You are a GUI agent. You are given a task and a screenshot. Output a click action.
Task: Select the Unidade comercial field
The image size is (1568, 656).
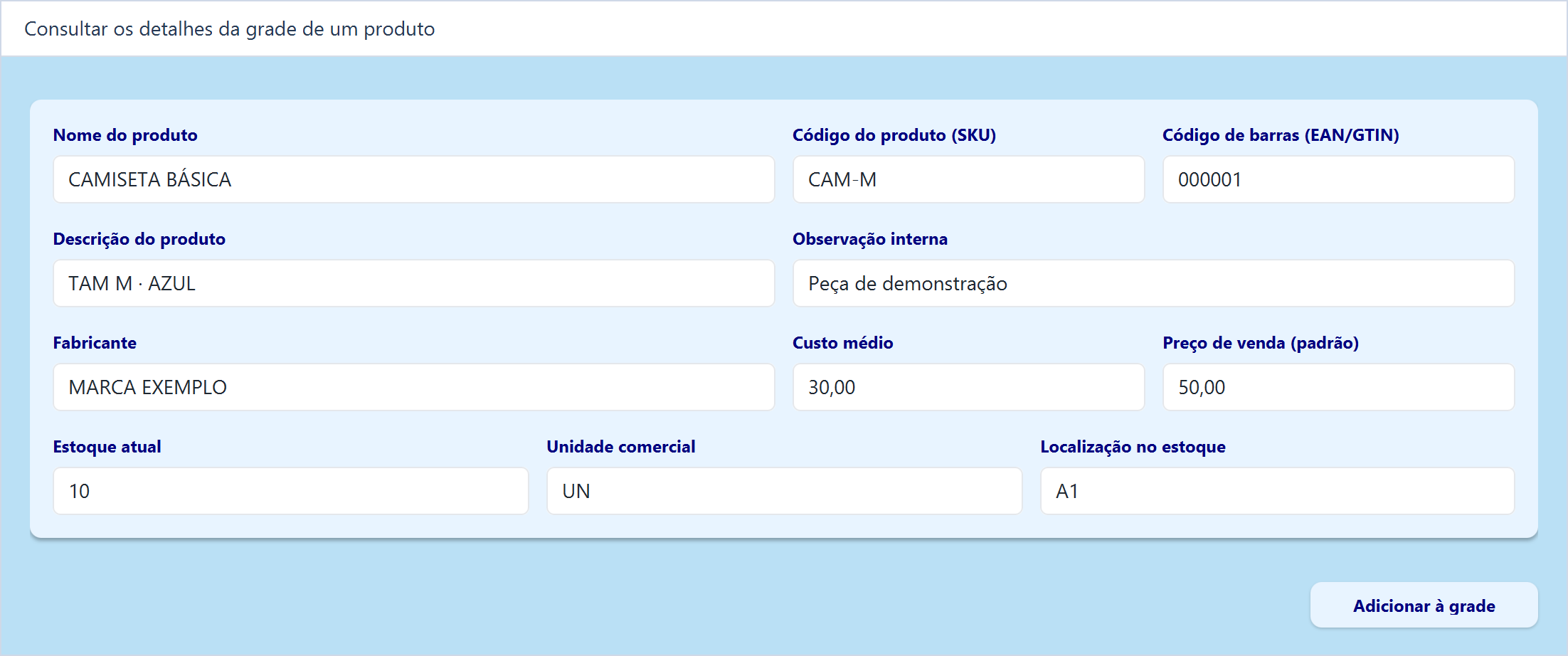click(x=784, y=491)
